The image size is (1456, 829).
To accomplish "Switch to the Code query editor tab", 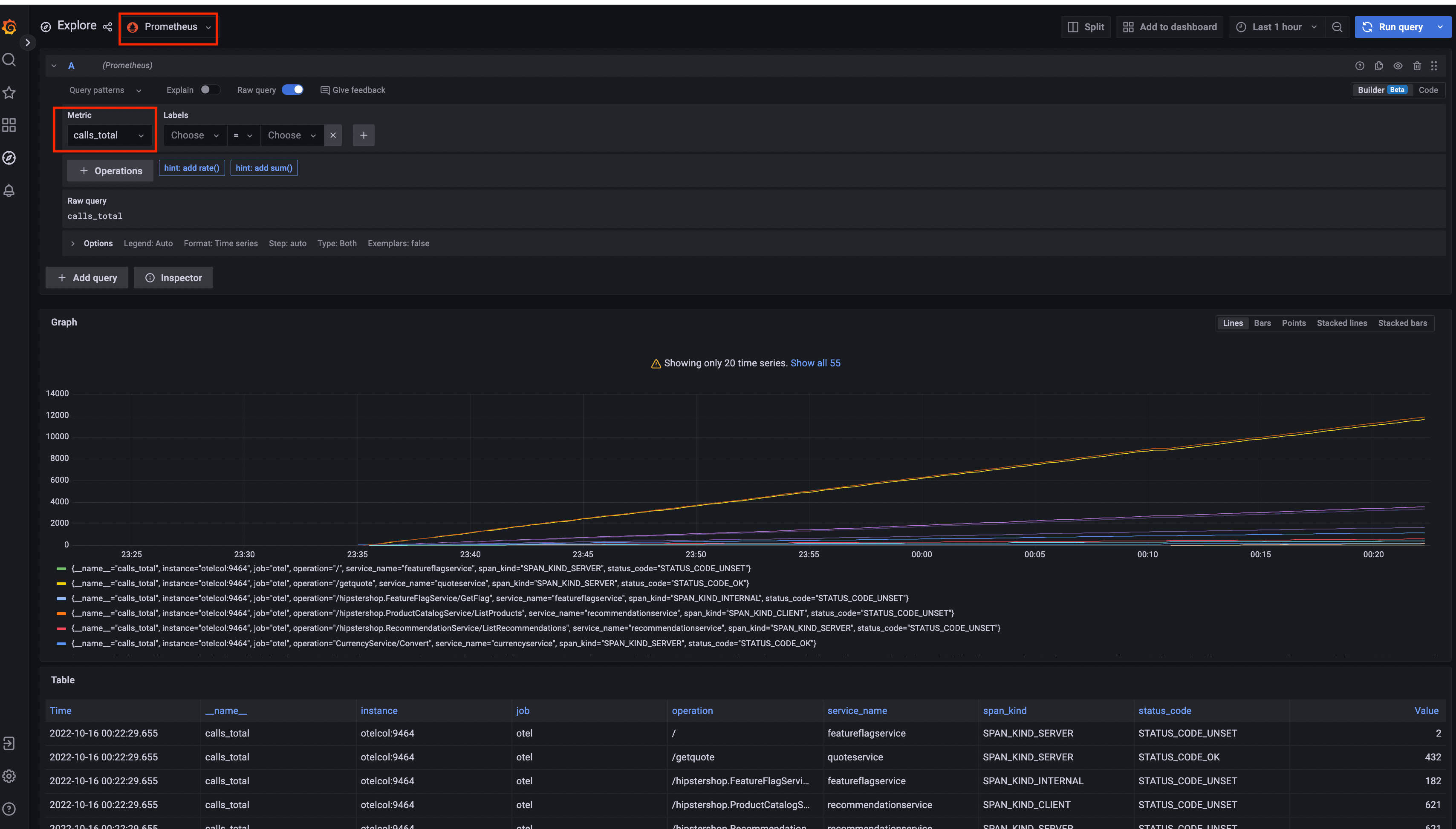I will coord(1429,90).
